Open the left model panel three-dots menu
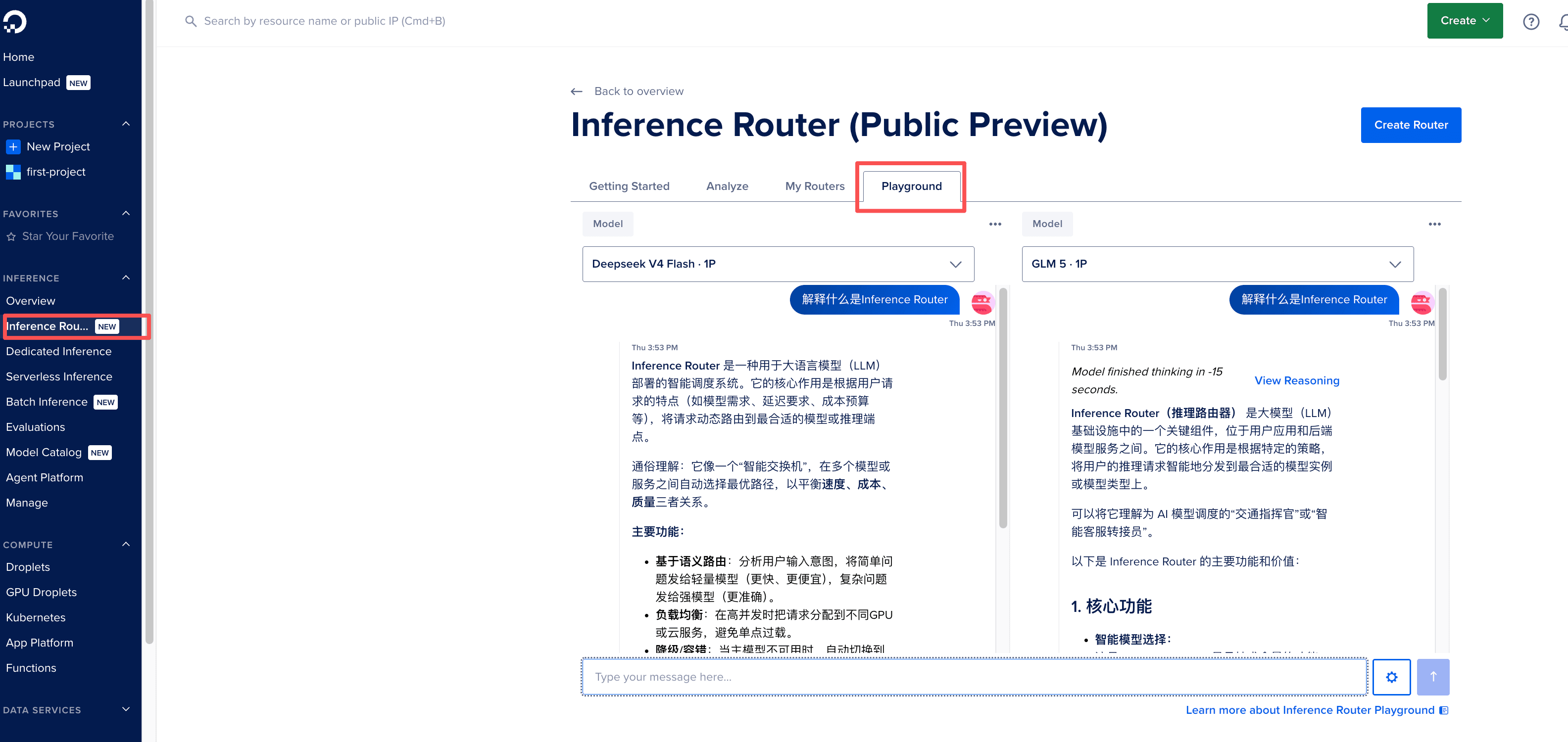The image size is (1568, 742). click(995, 224)
